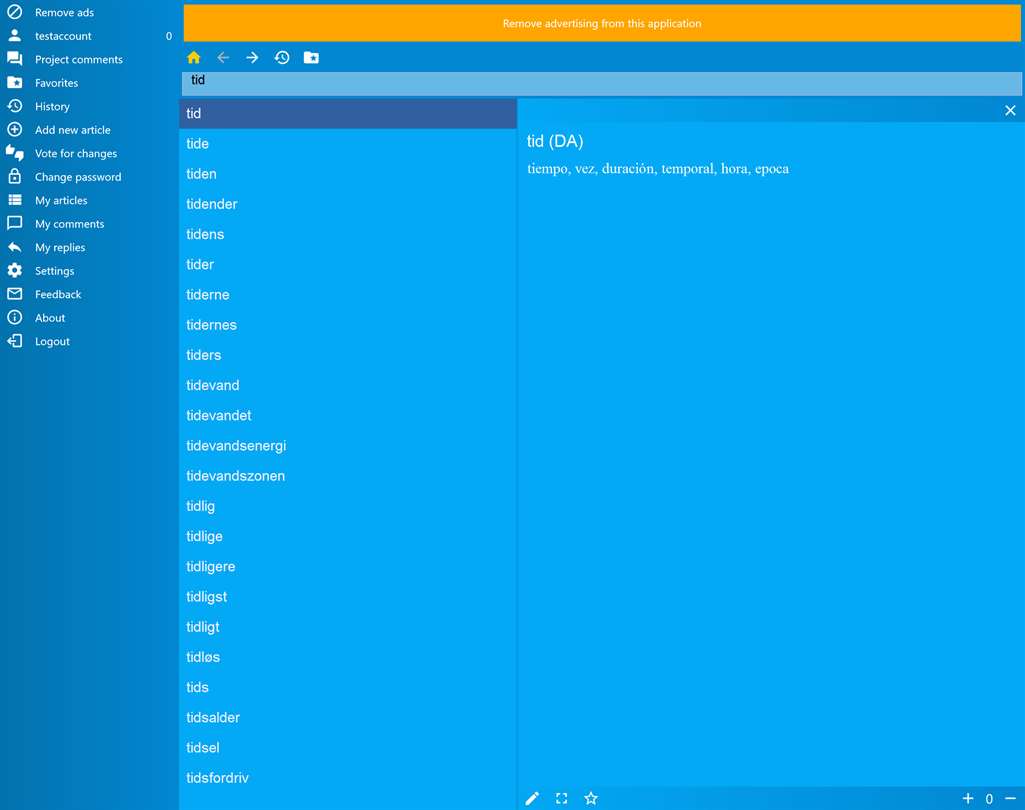The width and height of the screenshot is (1025, 810).
Task: Click the Vote for changes thumbs icon
Action: tap(14, 153)
